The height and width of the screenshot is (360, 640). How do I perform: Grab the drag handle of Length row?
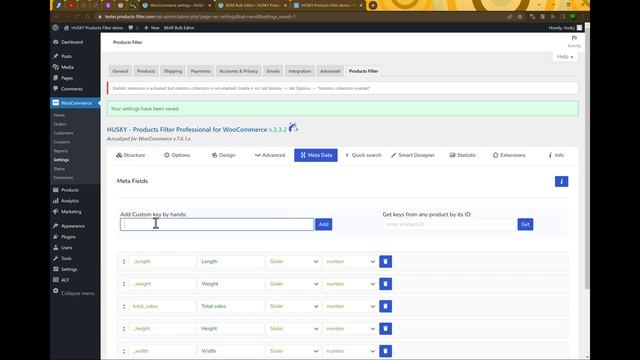point(124,261)
